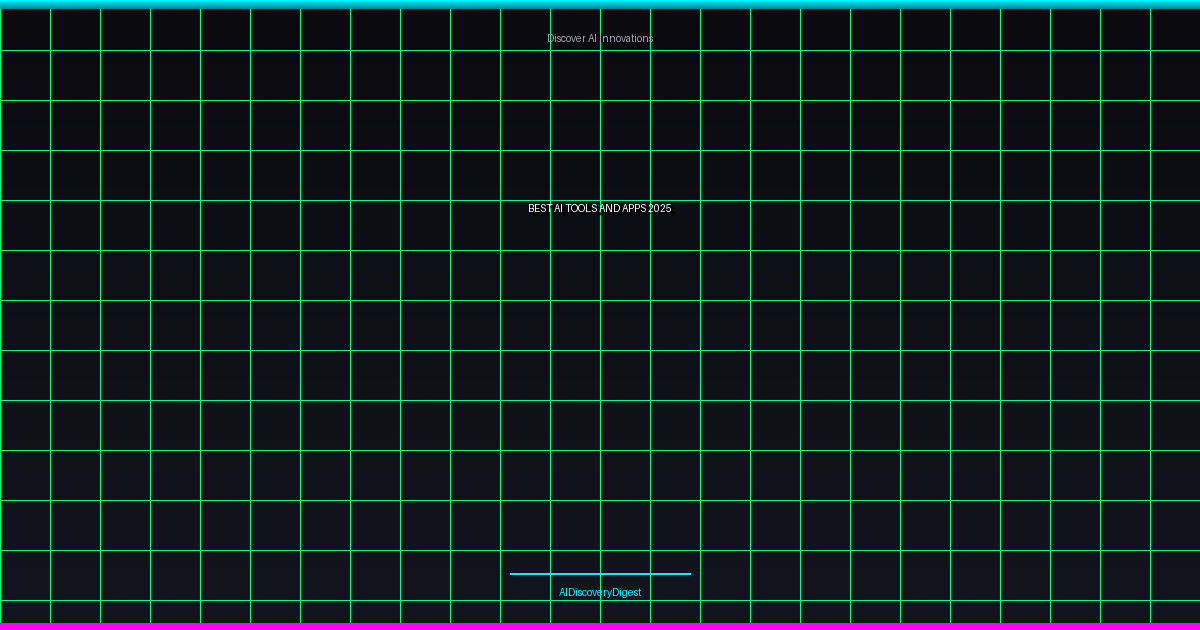1200x630 pixels.
Task: Click "Digest" in the AIDiscoveryDigest text
Action: pos(627,592)
